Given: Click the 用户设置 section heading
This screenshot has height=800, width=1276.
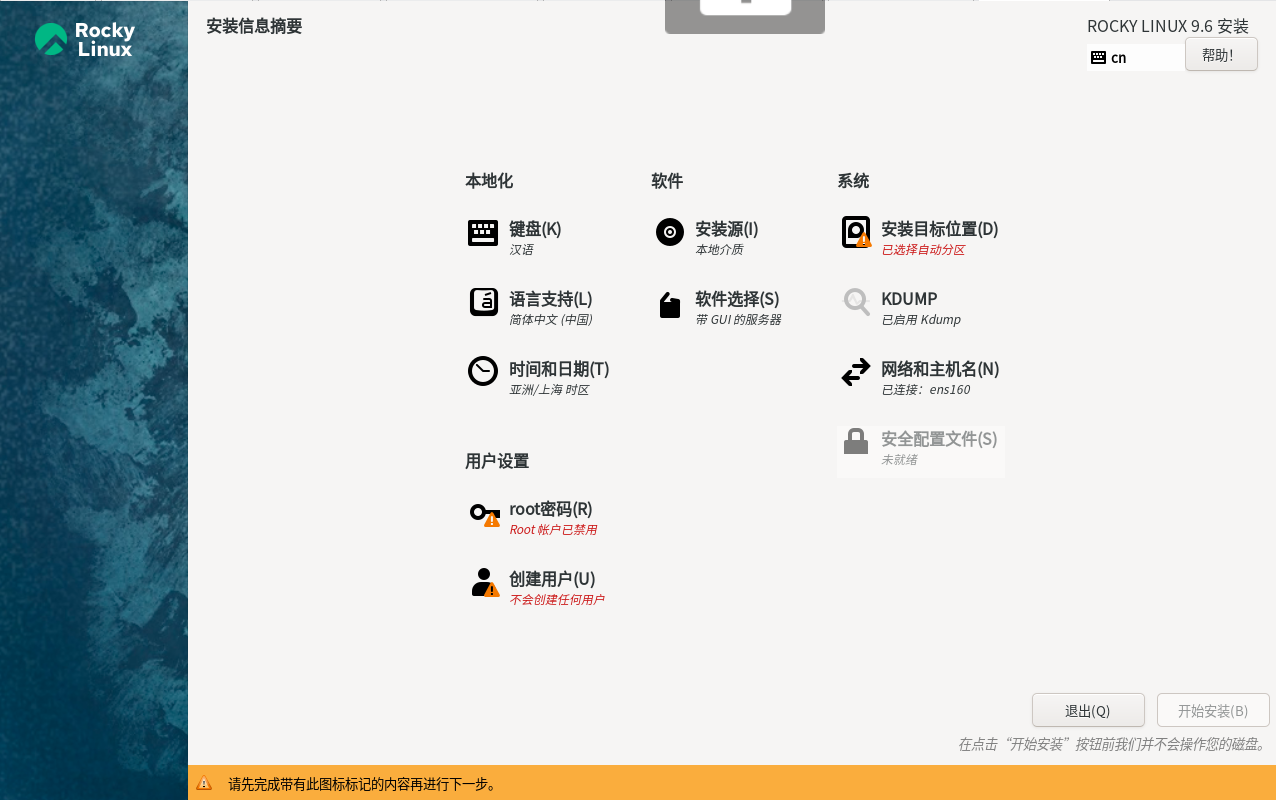Looking at the screenshot, I should coord(497,461).
